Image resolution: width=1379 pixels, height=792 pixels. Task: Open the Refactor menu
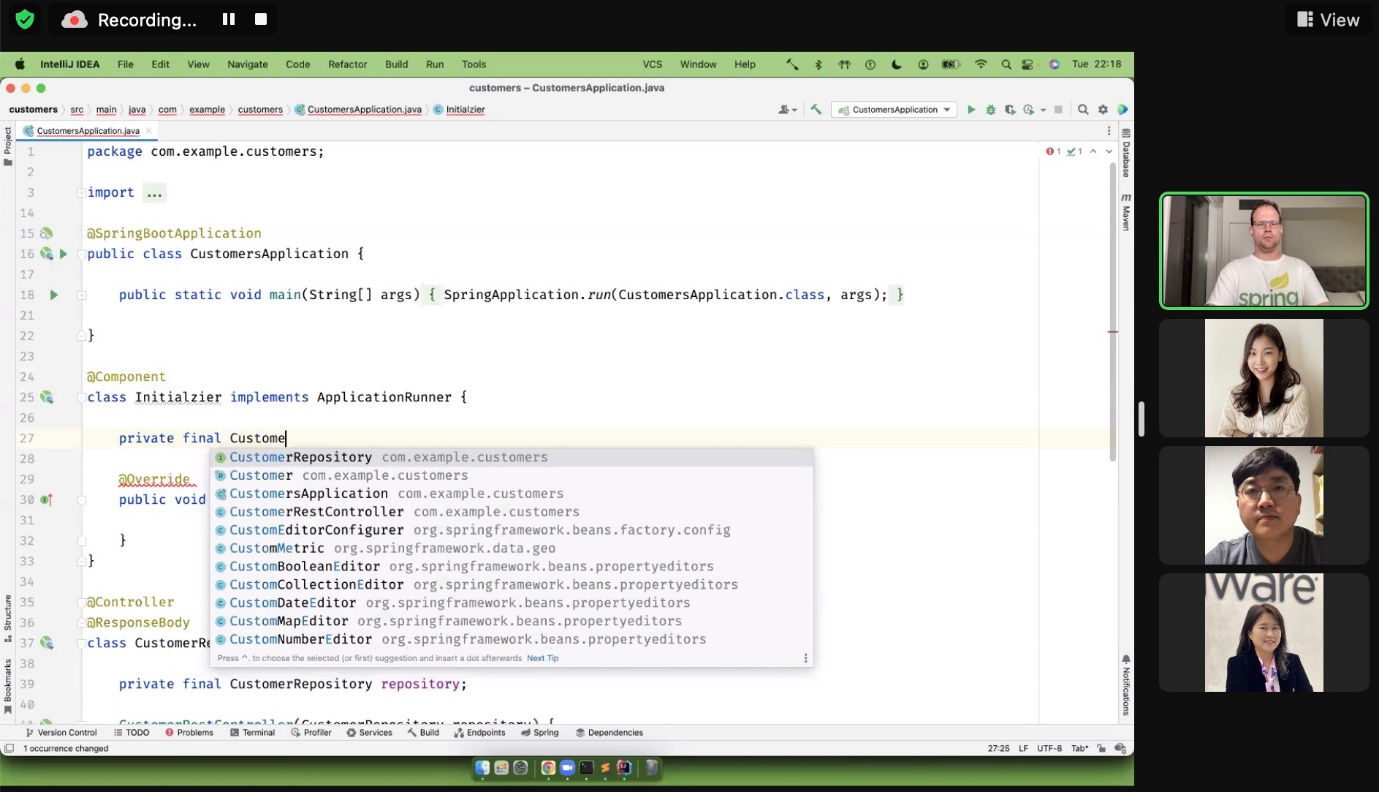[x=348, y=64]
